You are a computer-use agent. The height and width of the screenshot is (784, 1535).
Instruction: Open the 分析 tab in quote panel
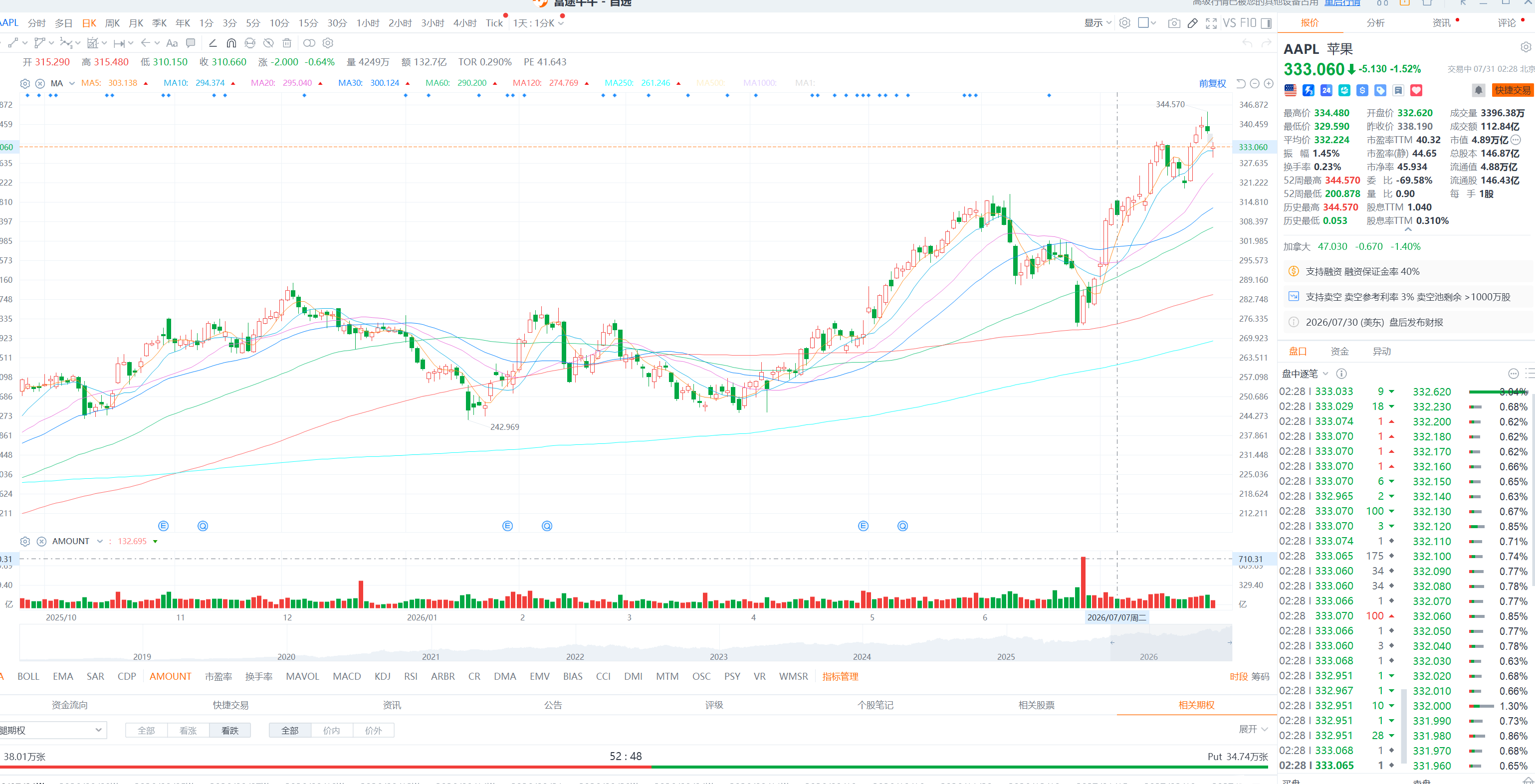click(1375, 22)
